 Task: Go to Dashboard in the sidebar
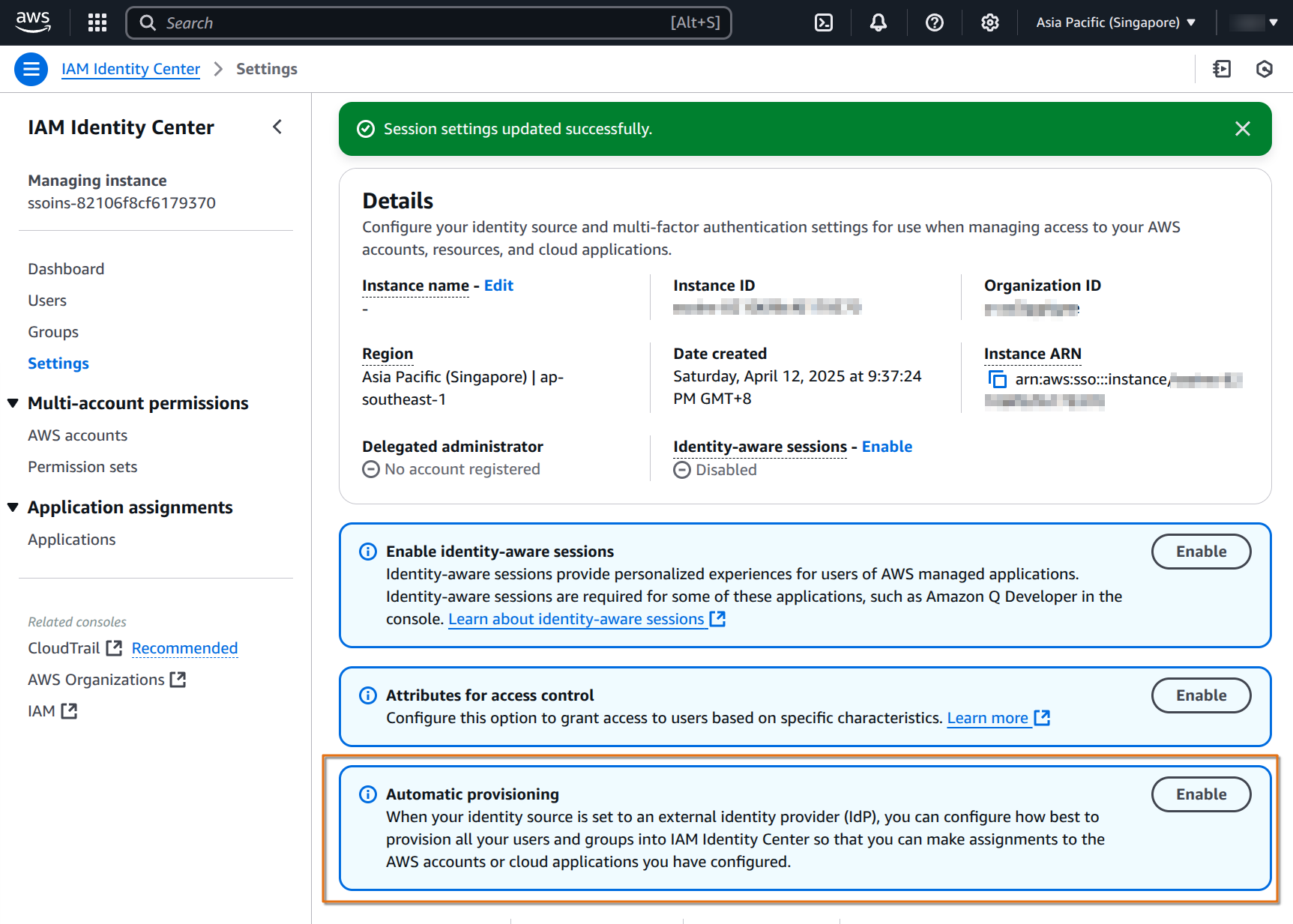pos(66,269)
